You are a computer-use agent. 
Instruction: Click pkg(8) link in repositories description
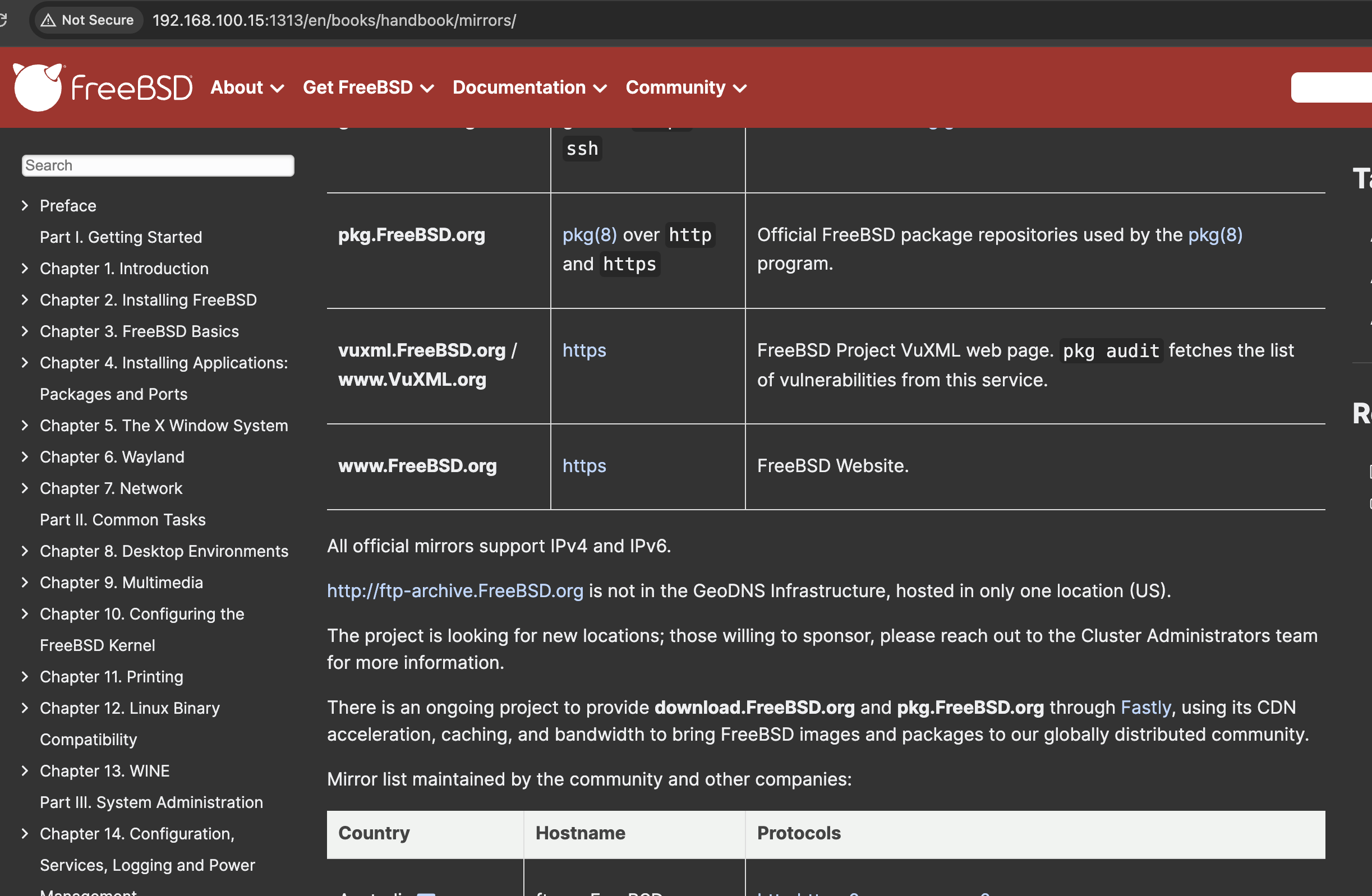click(1215, 235)
